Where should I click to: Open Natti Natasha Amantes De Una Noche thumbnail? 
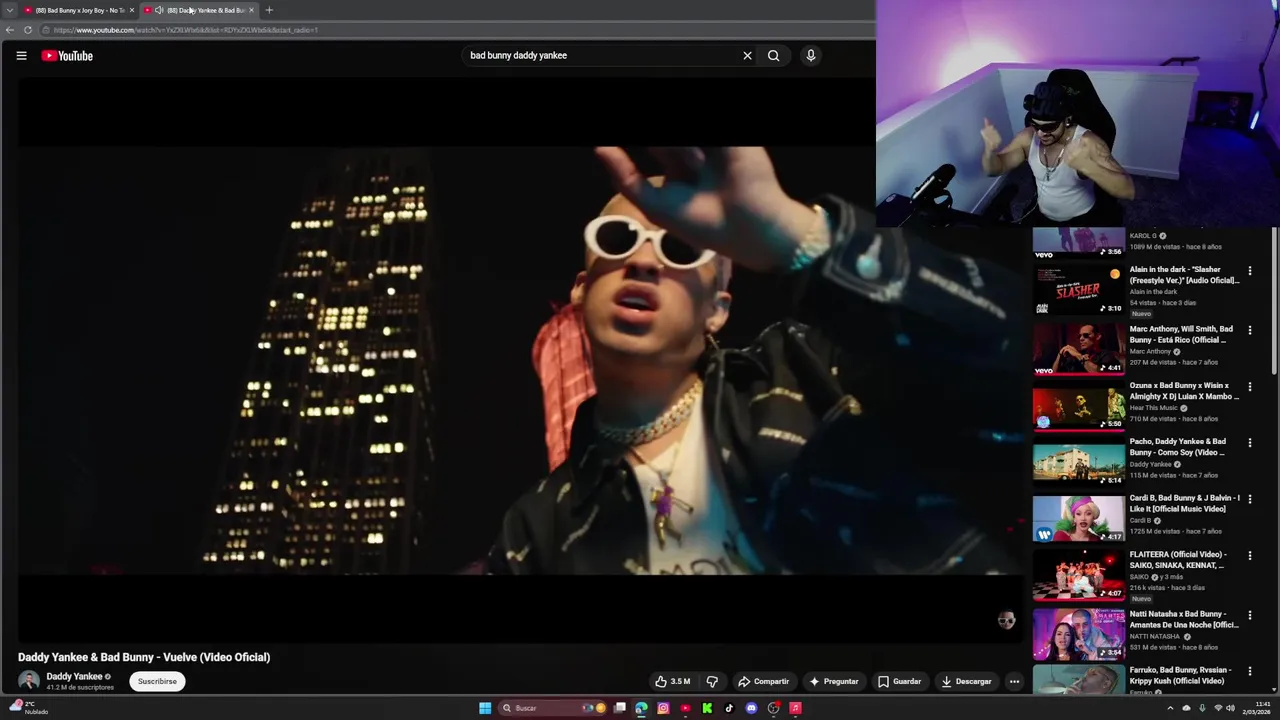point(1079,634)
